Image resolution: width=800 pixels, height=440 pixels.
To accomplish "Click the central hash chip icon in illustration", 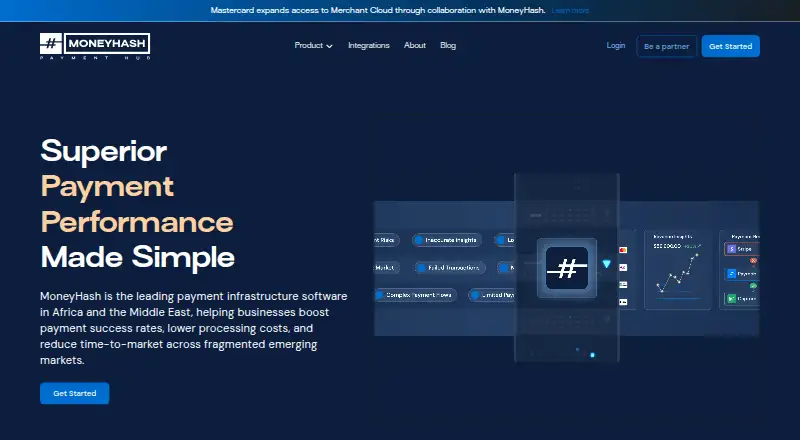I will tap(567, 268).
